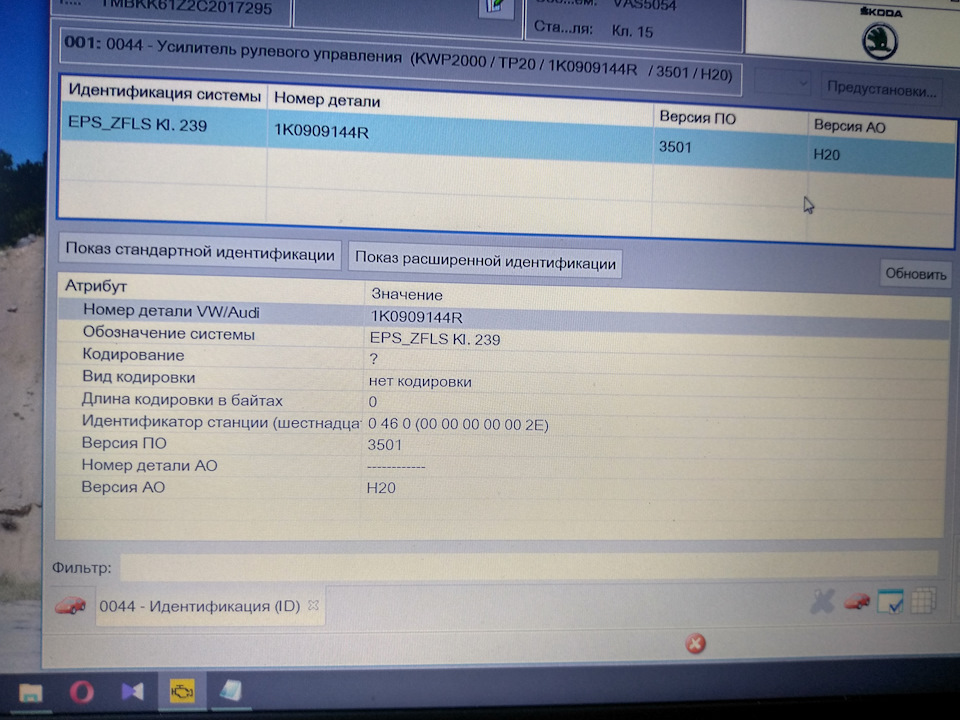Viewport: 960px width, 720px height.
Task: Click the notepad-like taskbar icon
Action: (x=231, y=691)
